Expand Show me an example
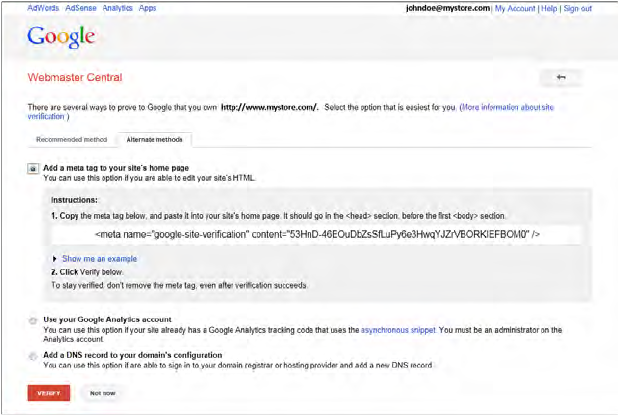 click(x=98, y=259)
